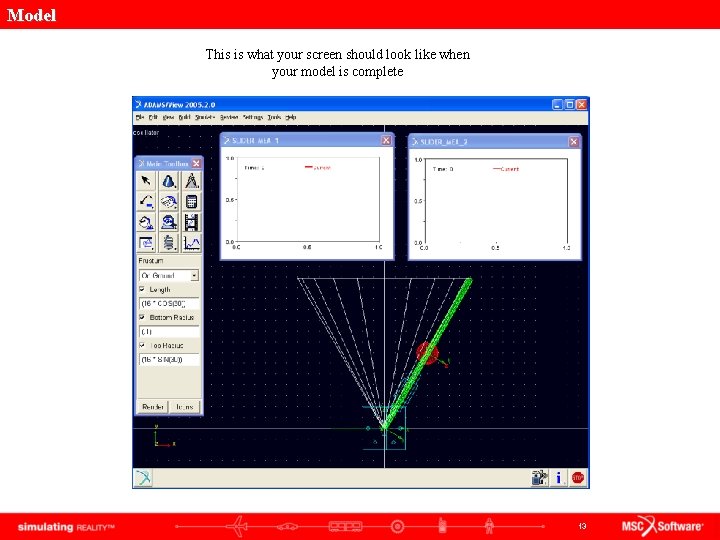Toggle the Length checkbox
The height and width of the screenshot is (540, 720).
point(142,289)
